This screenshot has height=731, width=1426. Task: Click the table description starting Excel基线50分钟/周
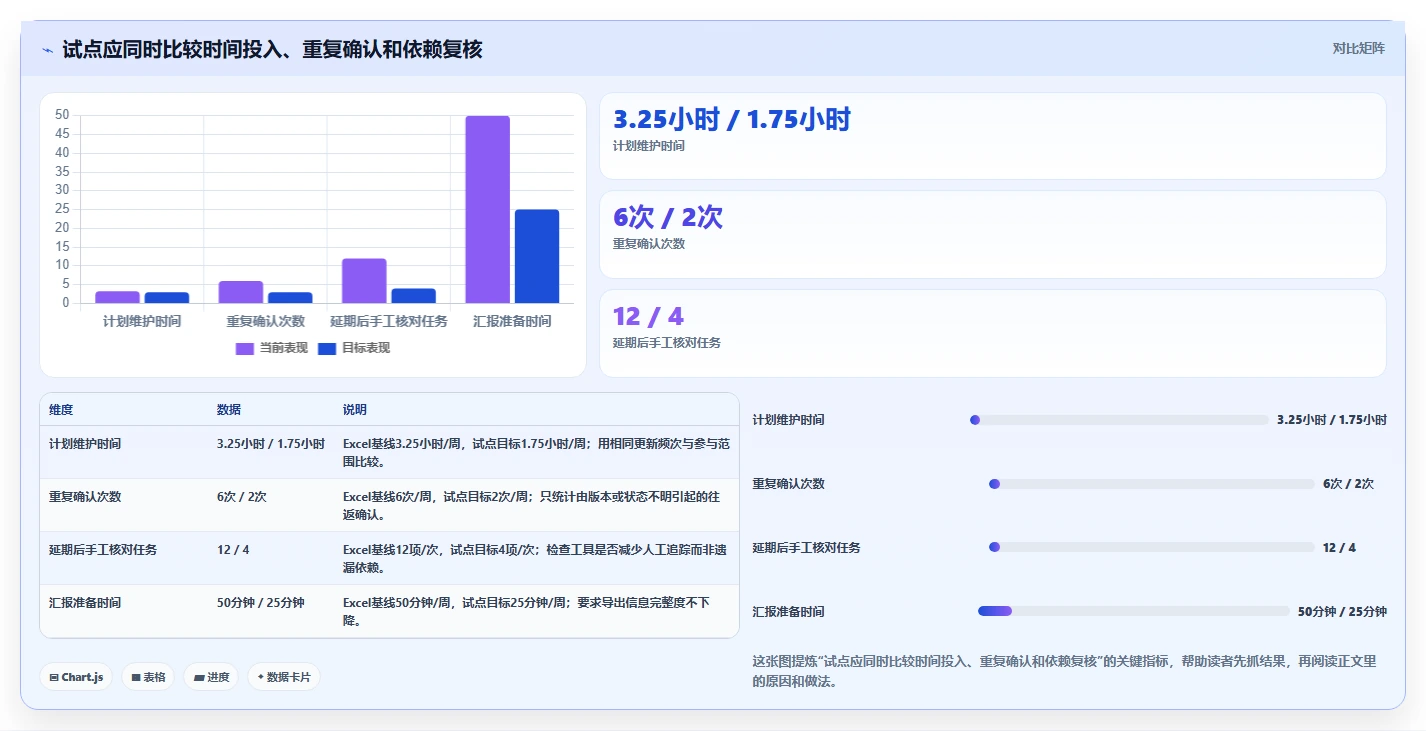[x=528, y=611]
